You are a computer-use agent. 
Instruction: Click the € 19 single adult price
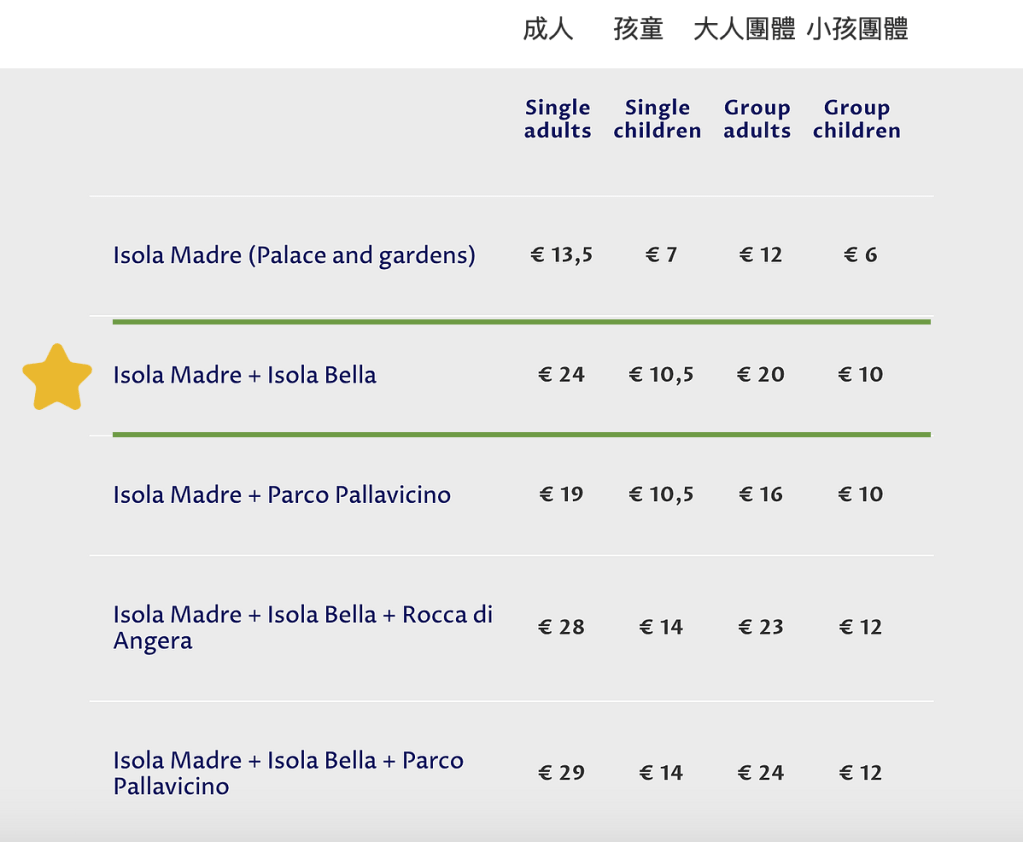pos(561,494)
